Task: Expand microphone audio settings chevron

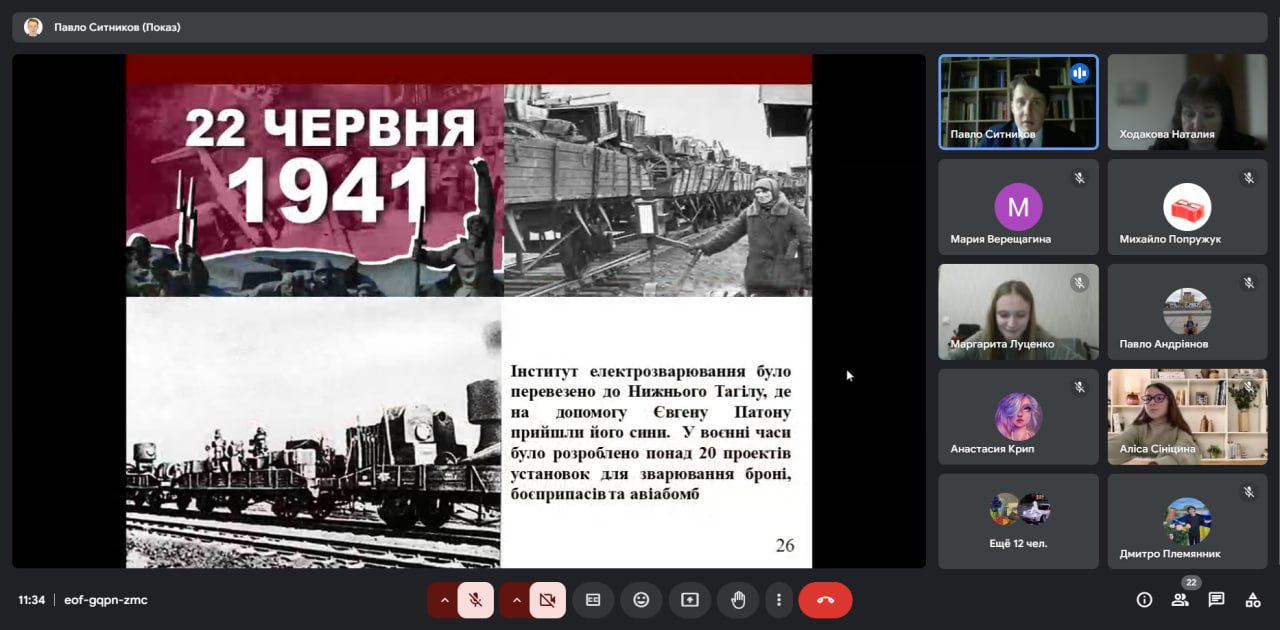Action: pyautogui.click(x=445, y=600)
